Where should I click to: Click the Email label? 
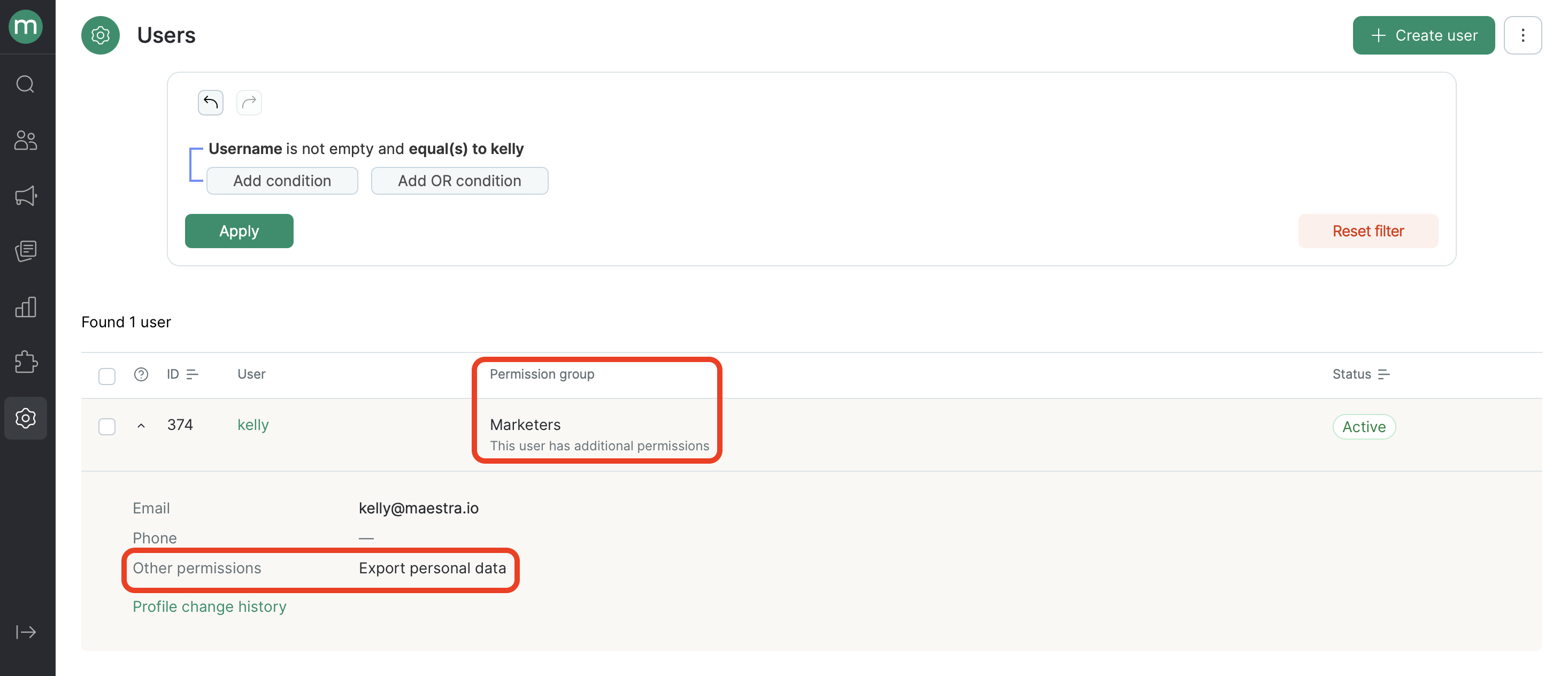point(151,508)
